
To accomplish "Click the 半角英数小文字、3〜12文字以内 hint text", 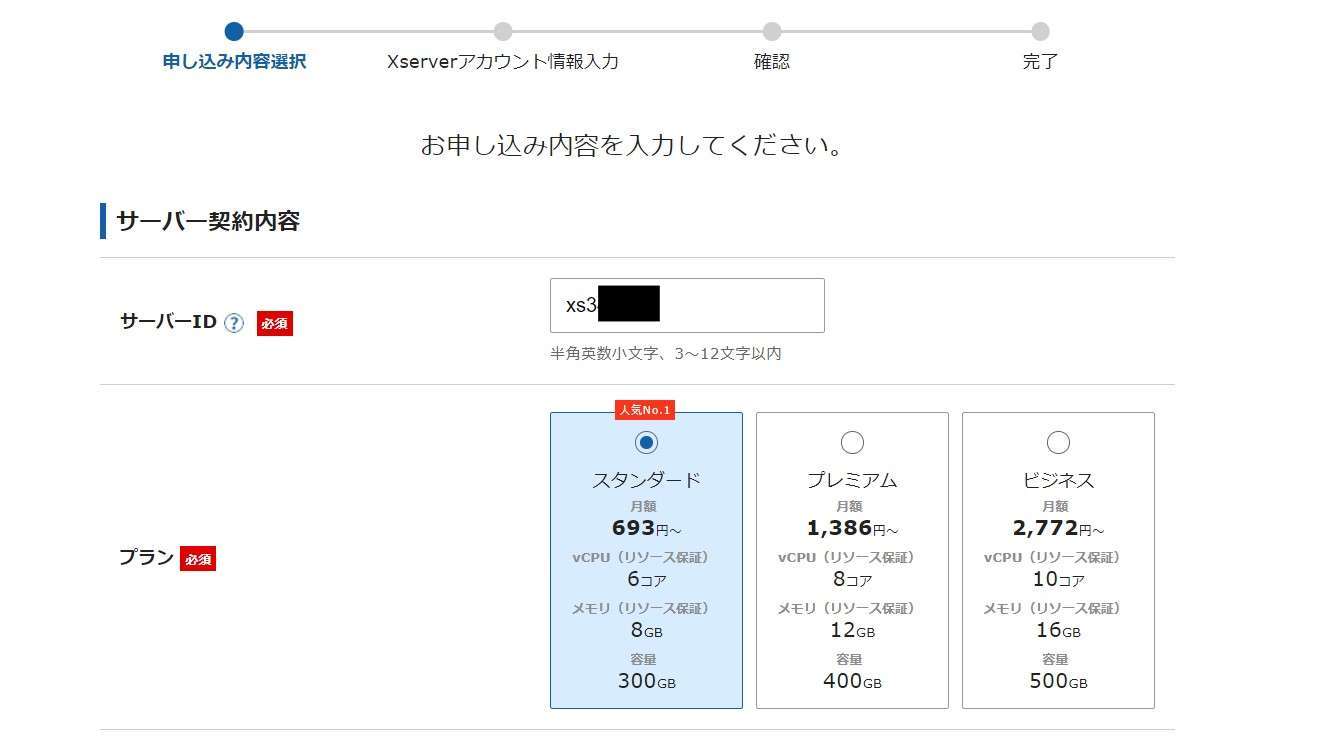I will click(x=666, y=353).
